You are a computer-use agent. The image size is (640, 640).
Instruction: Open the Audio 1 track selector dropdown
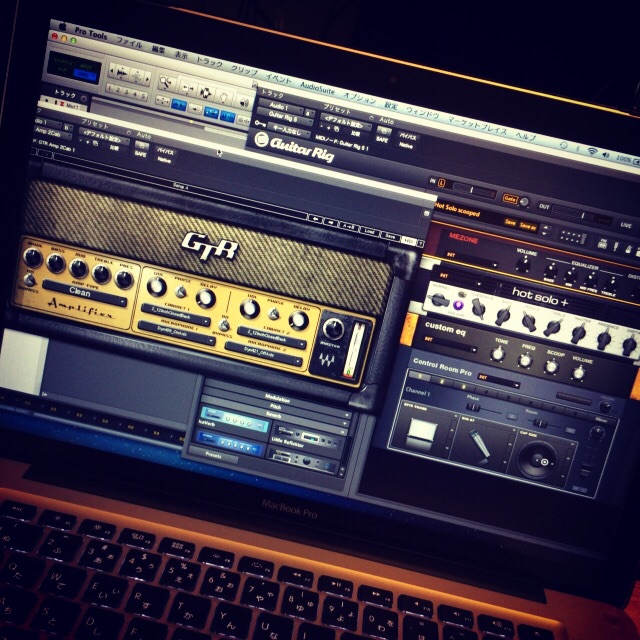click(280, 108)
